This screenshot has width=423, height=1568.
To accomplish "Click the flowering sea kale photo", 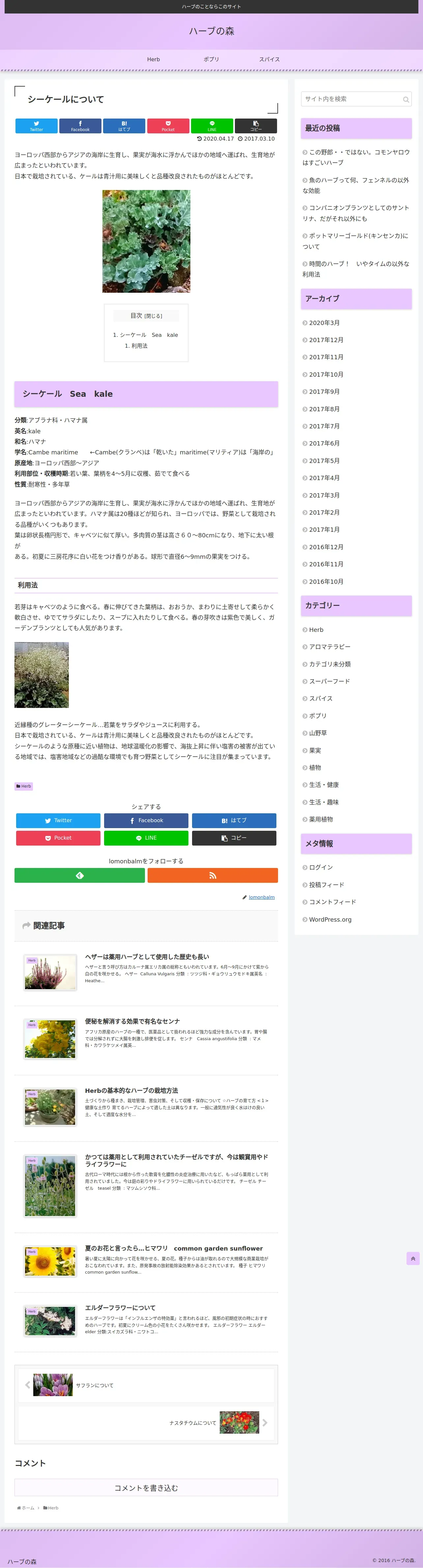I will coord(42,675).
